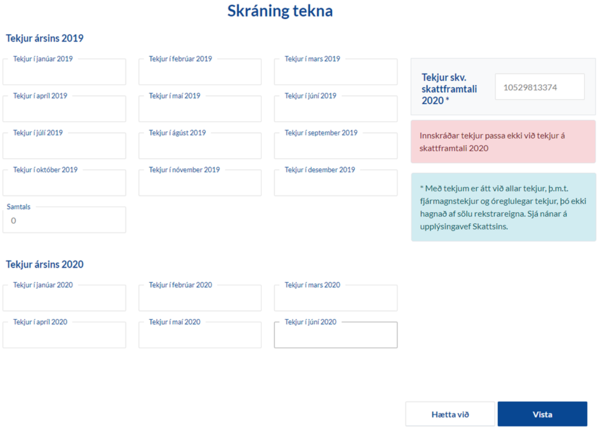
Task: Focus the Tekjur í ágúst 2019 input
Action: pyautogui.click(x=200, y=147)
